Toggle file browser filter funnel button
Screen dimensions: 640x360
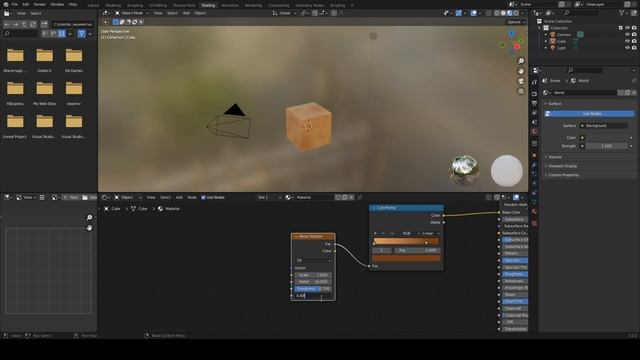[x=82, y=34]
